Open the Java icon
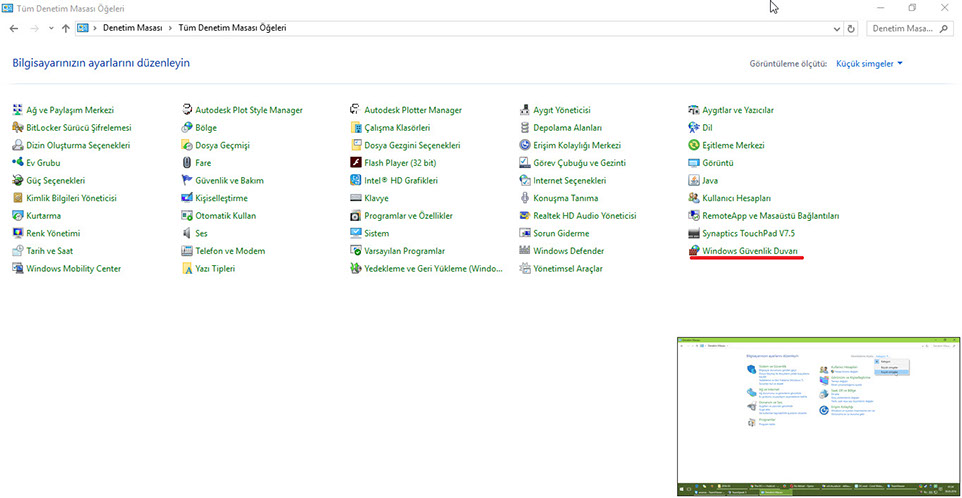Viewport: 962px width, 498px height. (x=694, y=181)
